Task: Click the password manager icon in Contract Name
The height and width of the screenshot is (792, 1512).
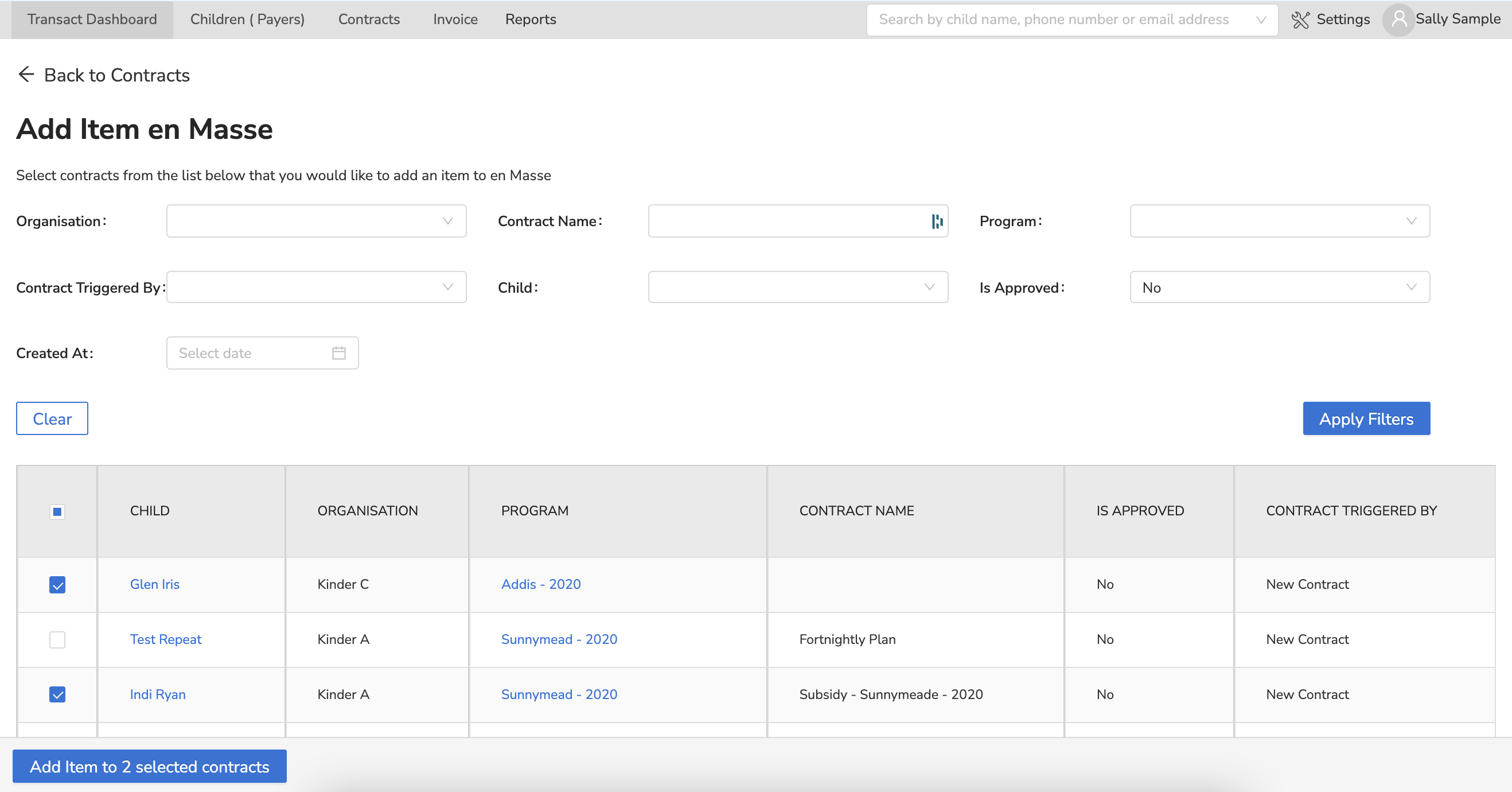Action: 937,222
